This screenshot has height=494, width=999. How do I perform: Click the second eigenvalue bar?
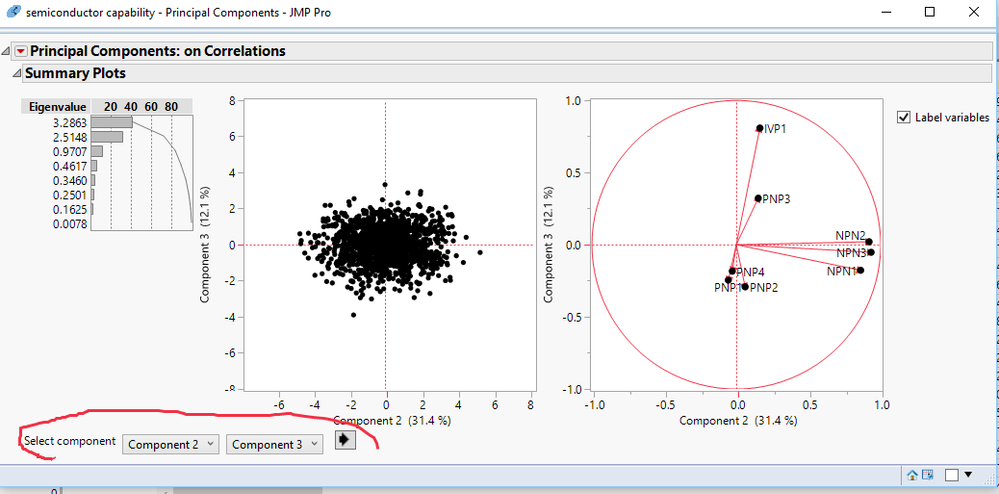107,136
